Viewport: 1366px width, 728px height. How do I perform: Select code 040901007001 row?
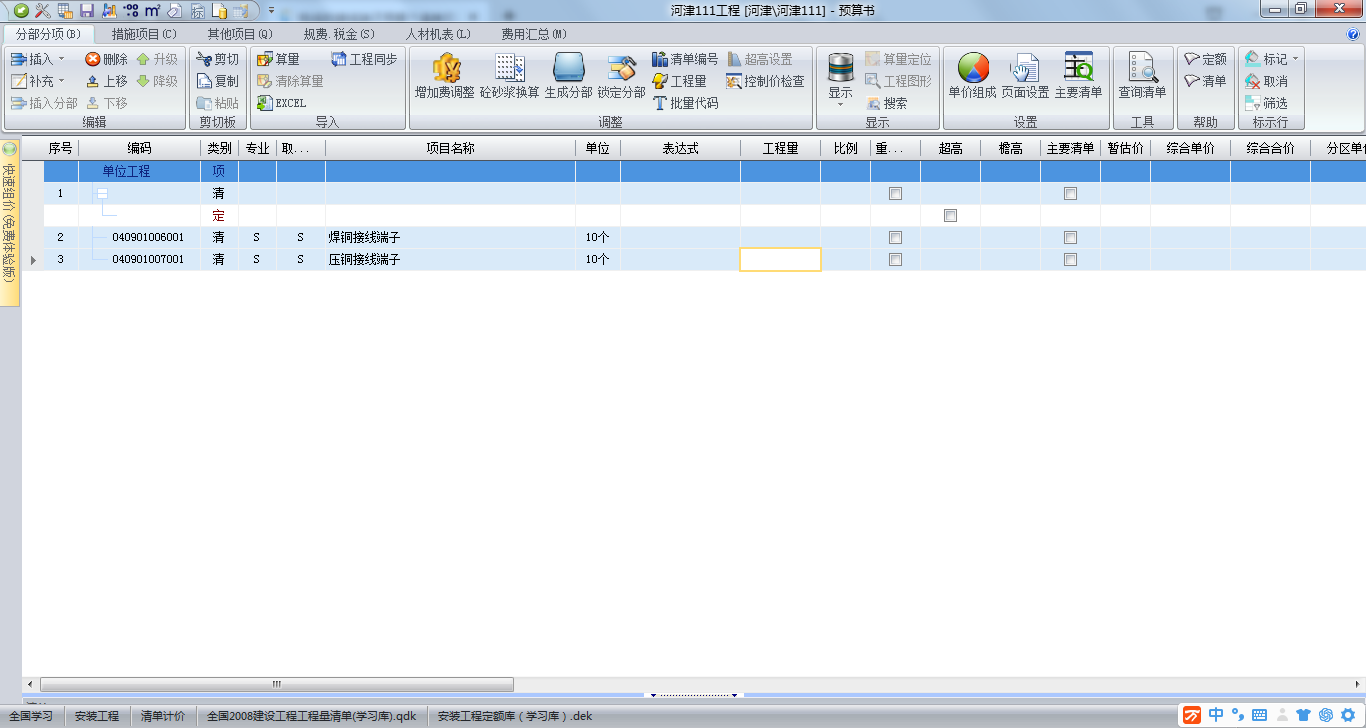(x=148, y=260)
